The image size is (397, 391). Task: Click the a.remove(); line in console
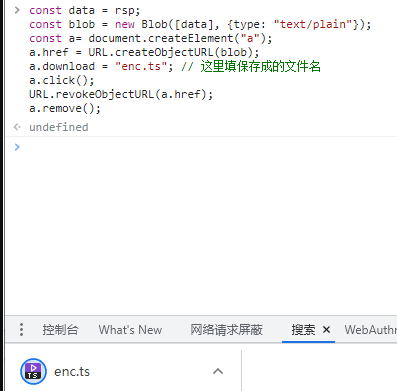coord(65,108)
